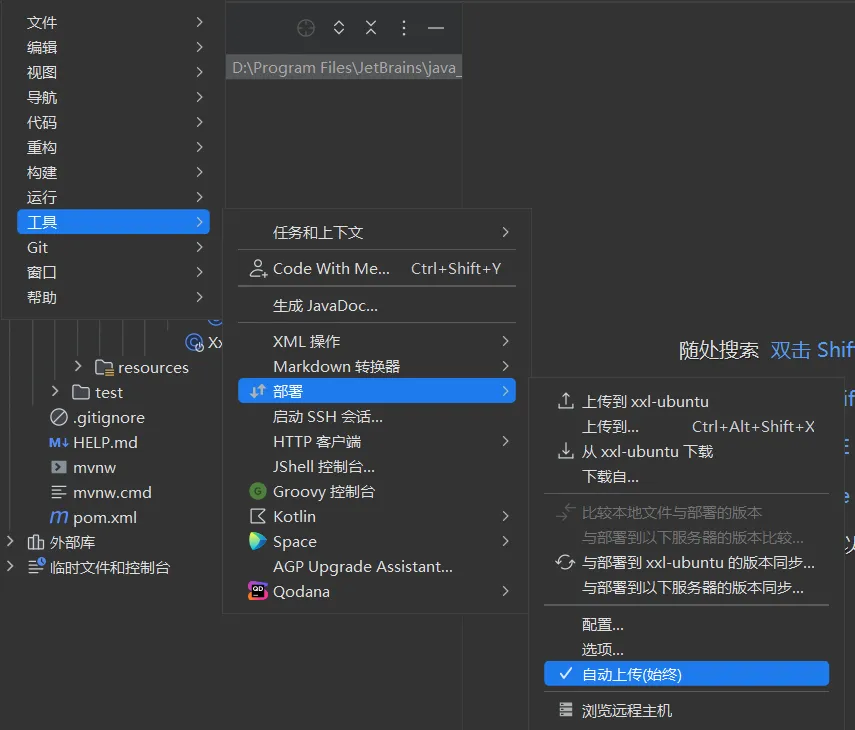This screenshot has height=730, width=855.
Task: Select the highlighted 工具 menu
Action: [113, 222]
